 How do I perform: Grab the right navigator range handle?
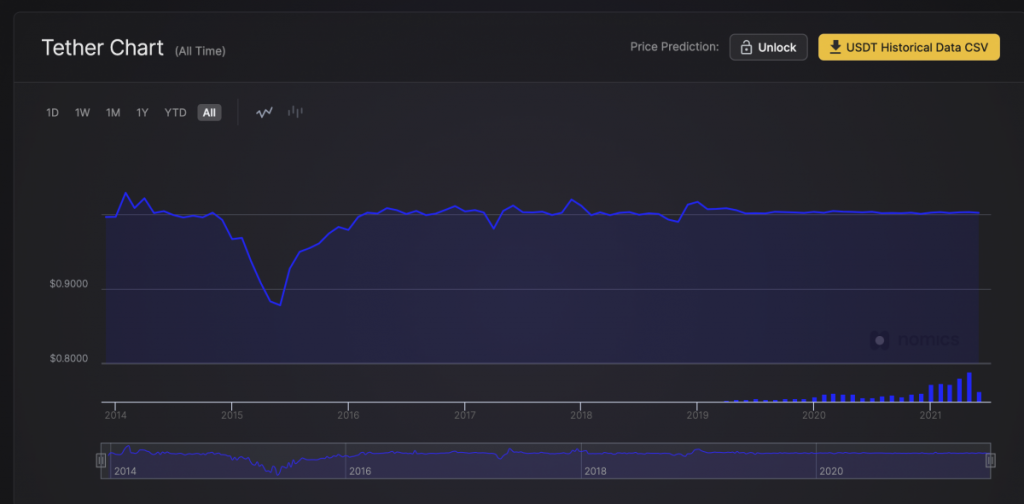(990, 460)
